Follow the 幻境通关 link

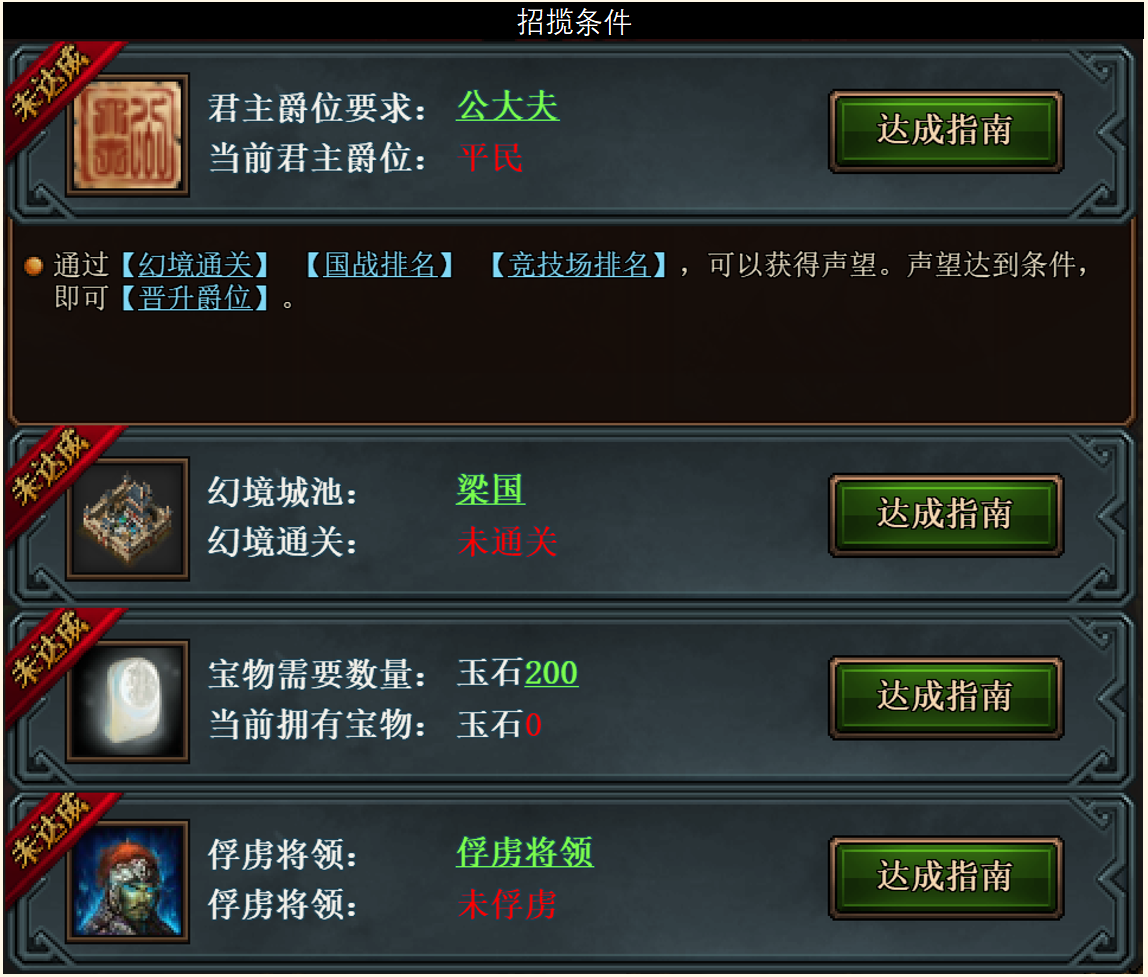click(x=195, y=264)
